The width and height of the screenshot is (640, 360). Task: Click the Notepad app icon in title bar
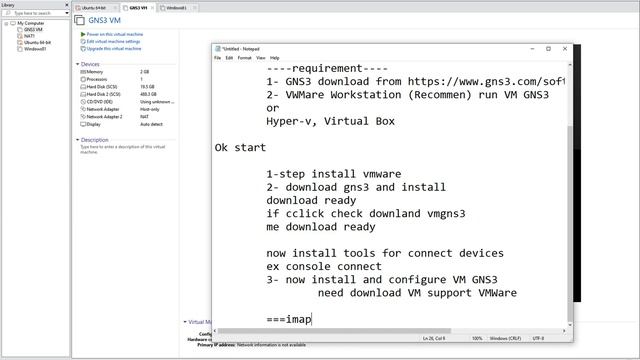pos(218,49)
